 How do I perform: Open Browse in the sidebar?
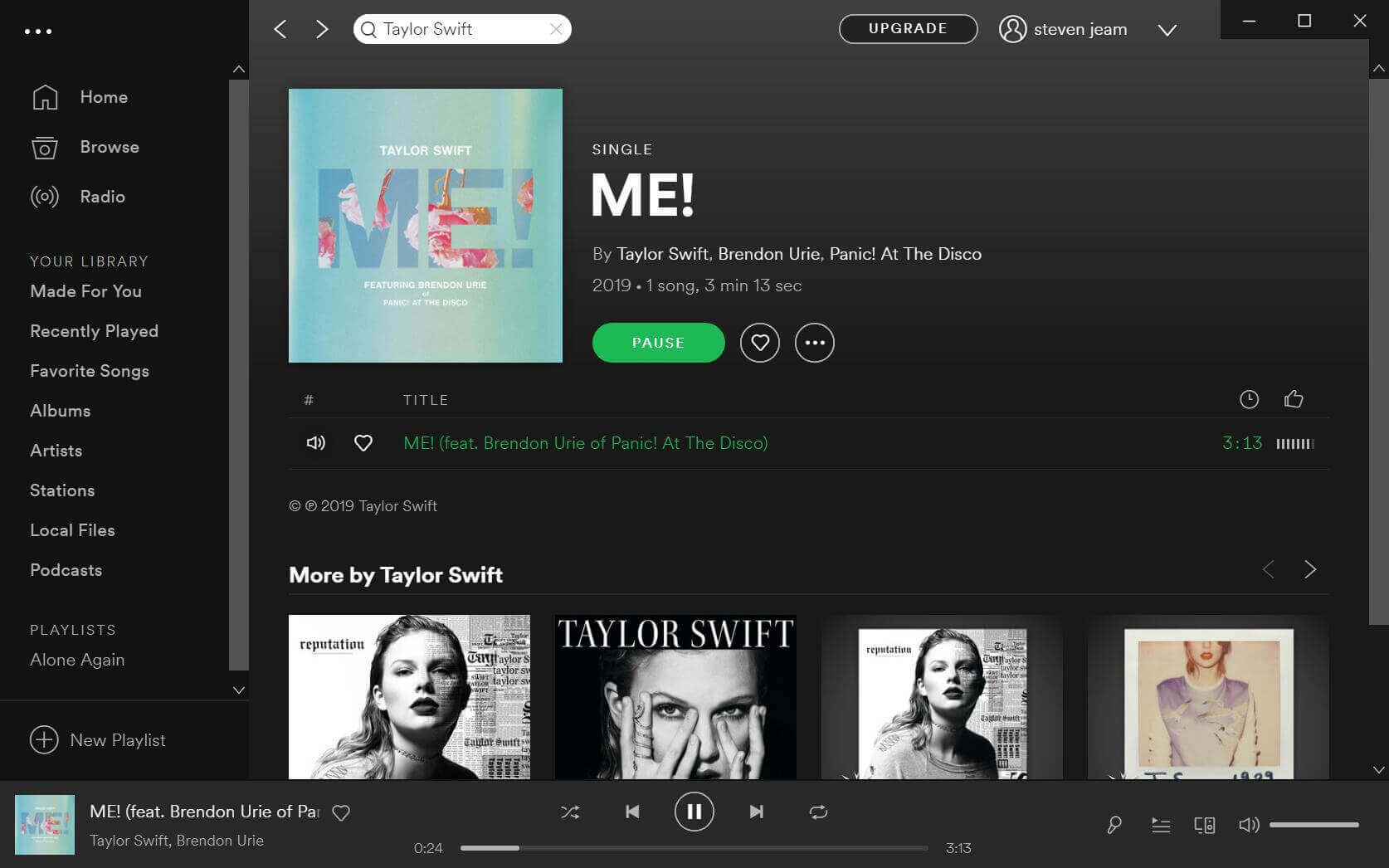[110, 147]
